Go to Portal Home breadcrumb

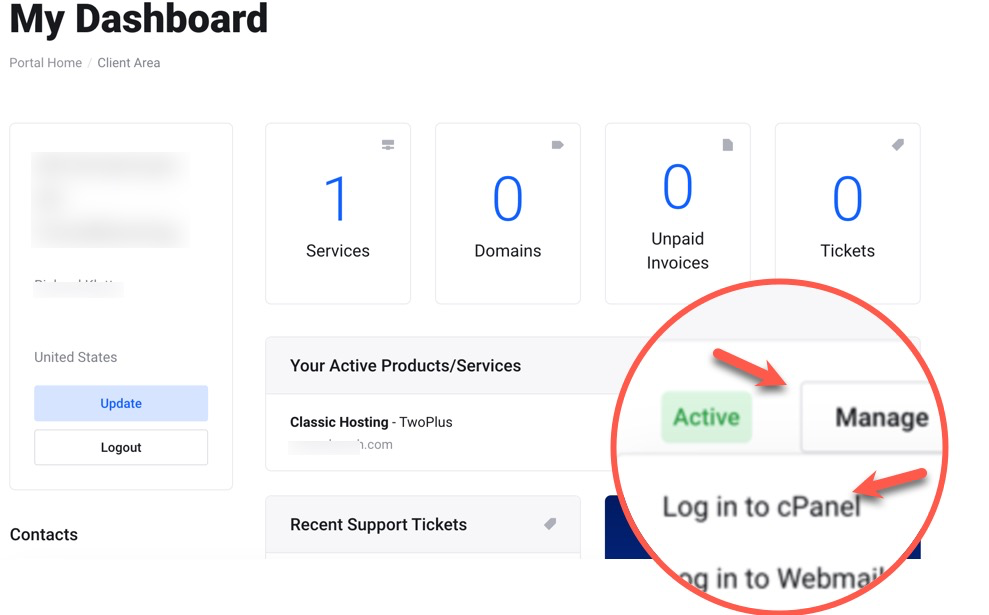tap(45, 63)
